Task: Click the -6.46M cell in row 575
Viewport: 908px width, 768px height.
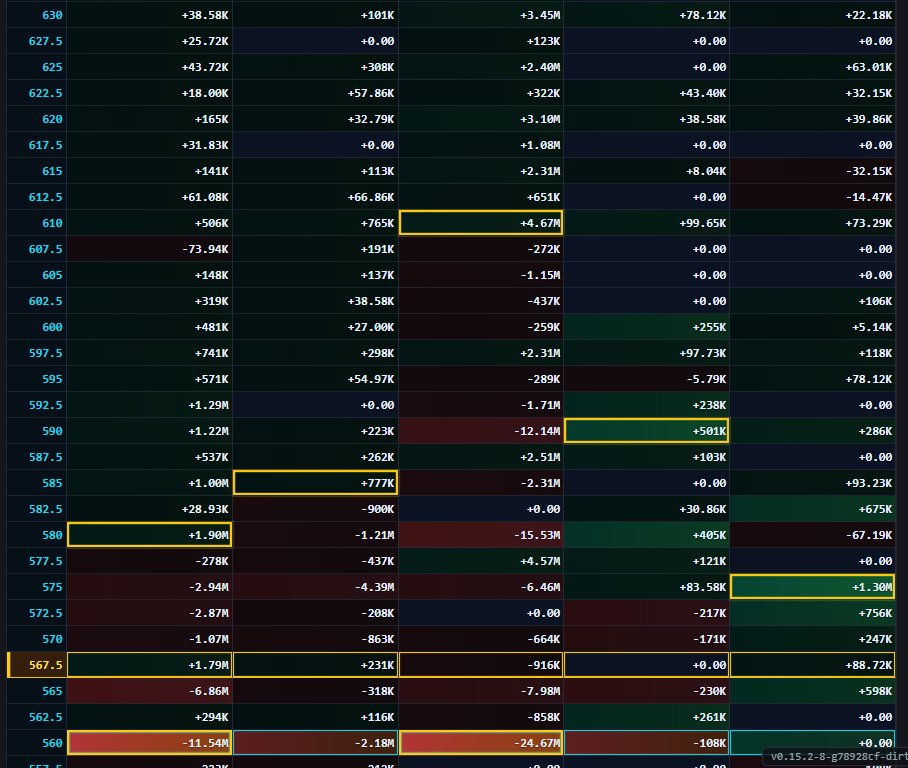Action: point(481,587)
